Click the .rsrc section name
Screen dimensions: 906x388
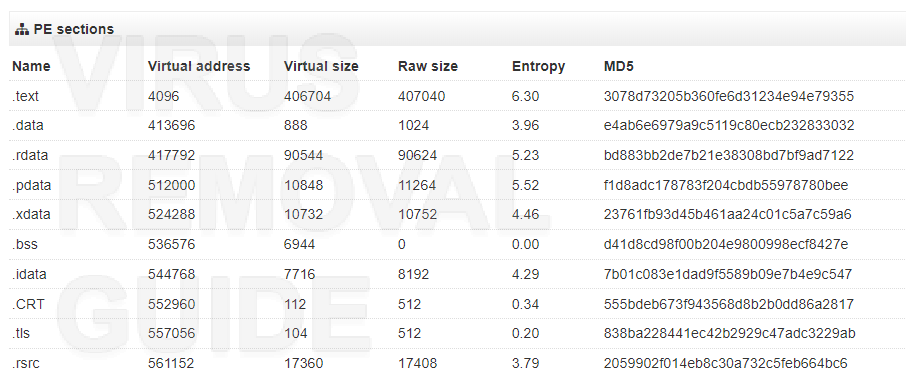25,364
